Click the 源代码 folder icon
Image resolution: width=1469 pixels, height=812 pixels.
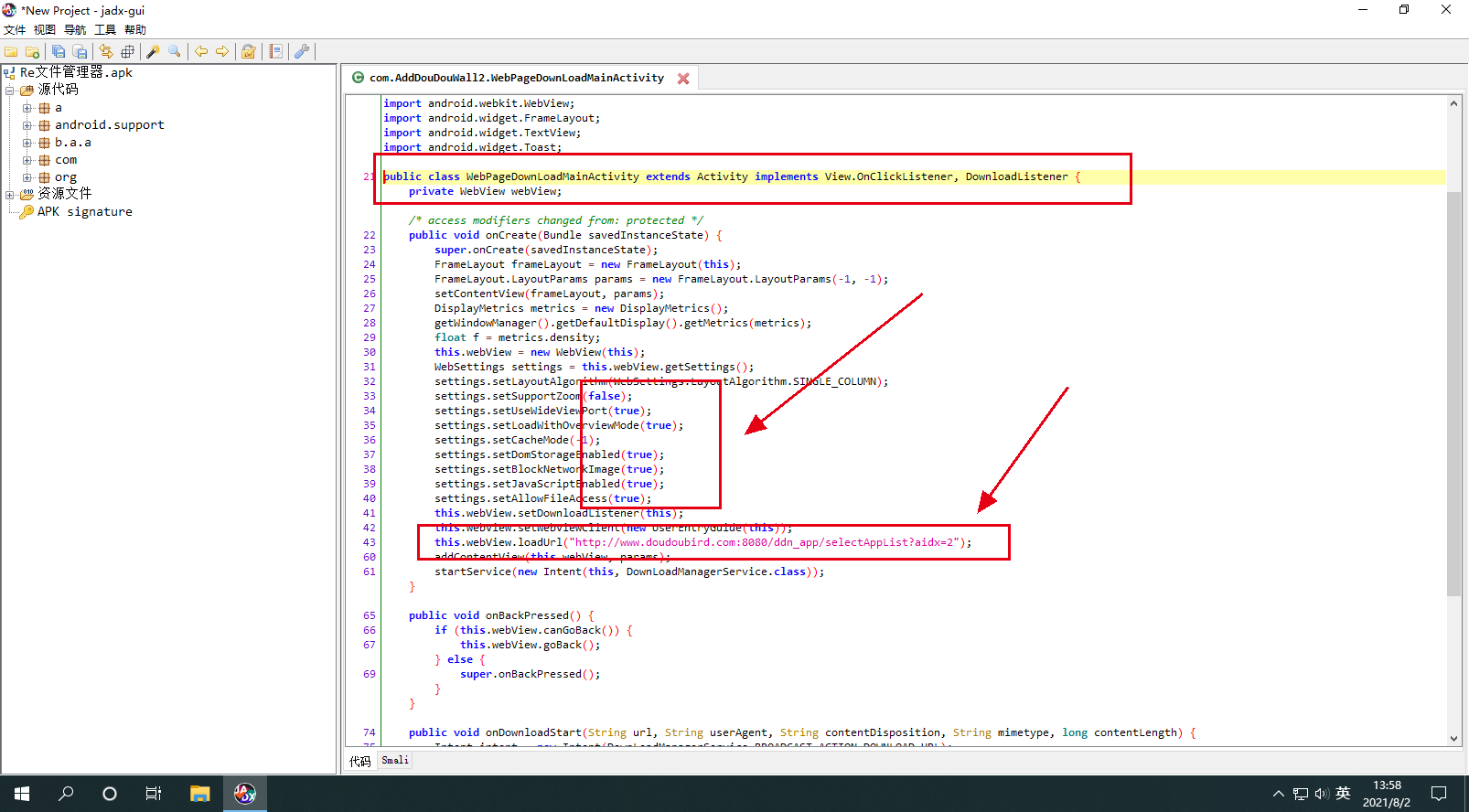tap(27, 90)
